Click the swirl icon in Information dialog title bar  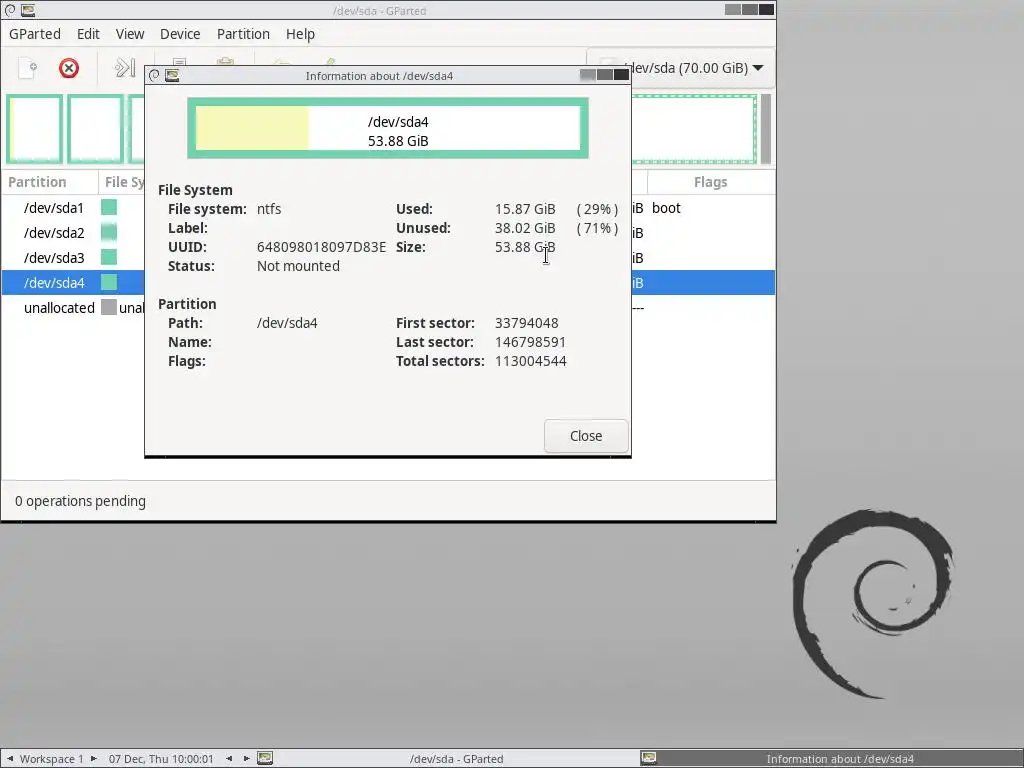(x=154, y=75)
